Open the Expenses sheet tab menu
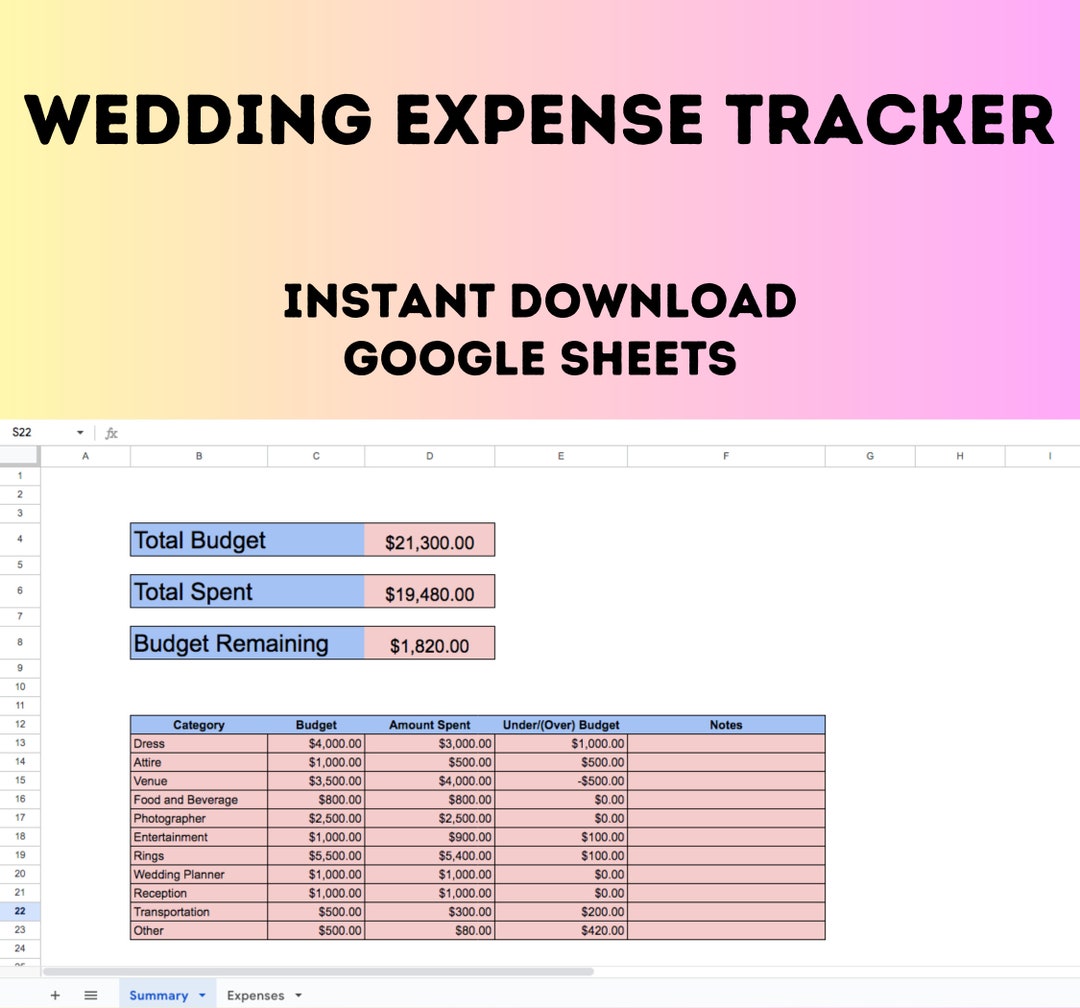1080x1008 pixels. [297, 995]
